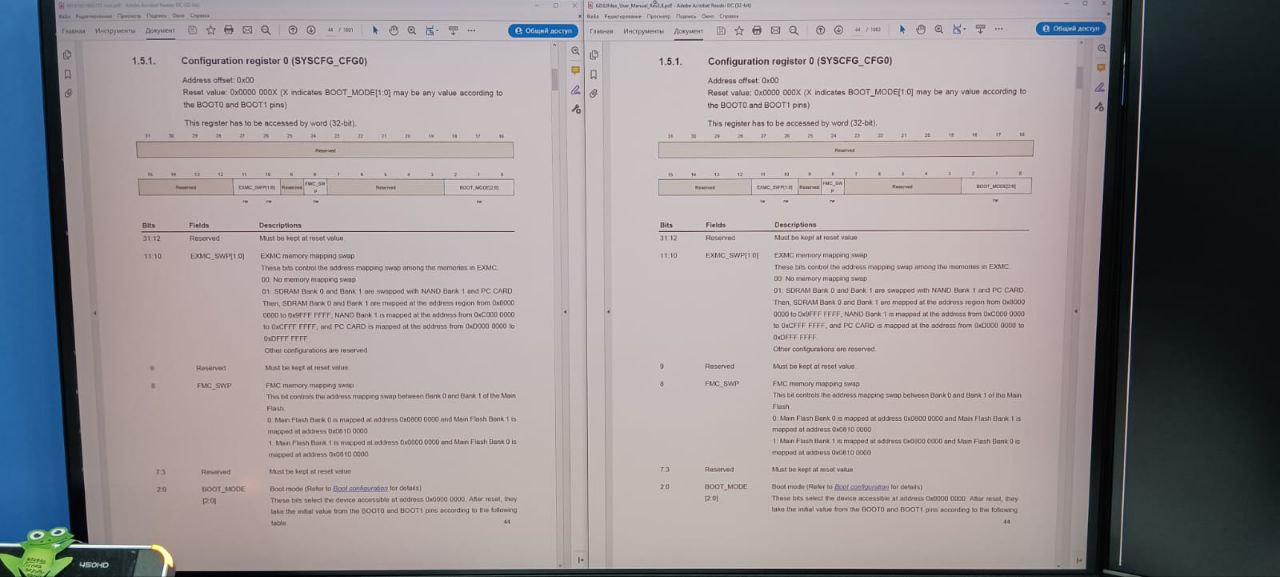
Task: Open page thumbnails panel in left window
Action: [x=67, y=55]
